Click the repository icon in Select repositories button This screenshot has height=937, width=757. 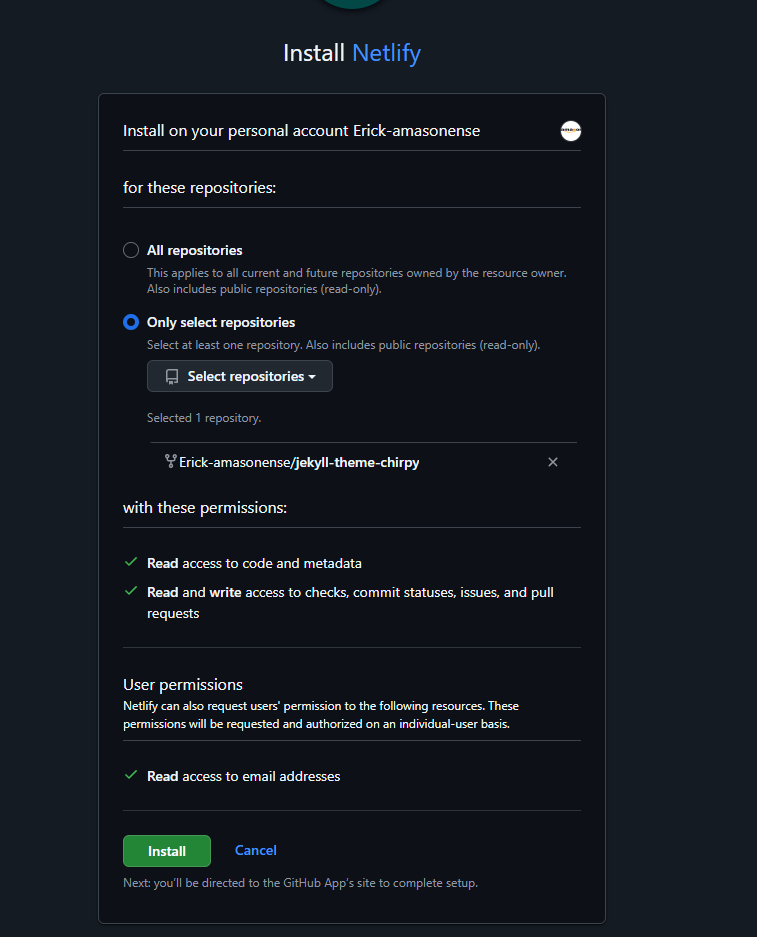click(x=172, y=377)
